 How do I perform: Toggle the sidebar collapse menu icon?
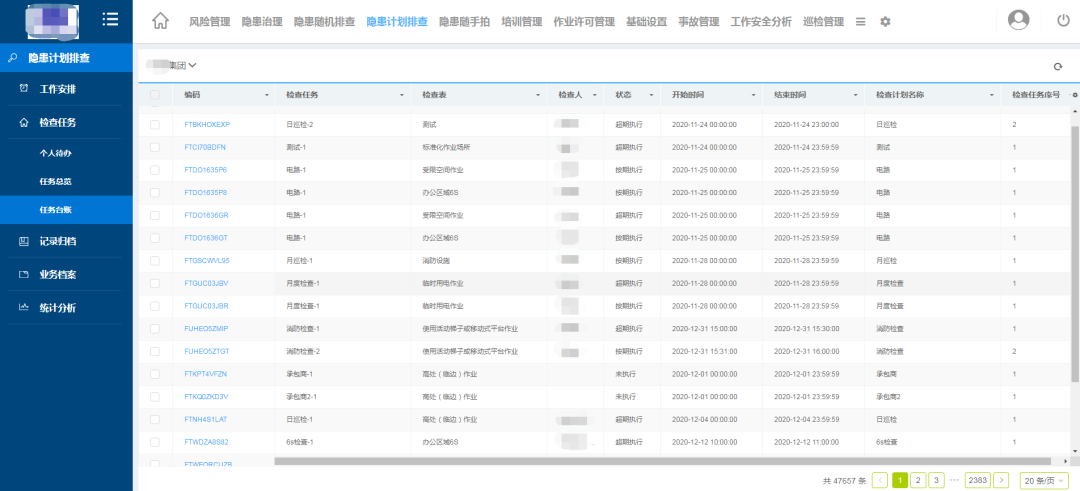[x=111, y=19]
